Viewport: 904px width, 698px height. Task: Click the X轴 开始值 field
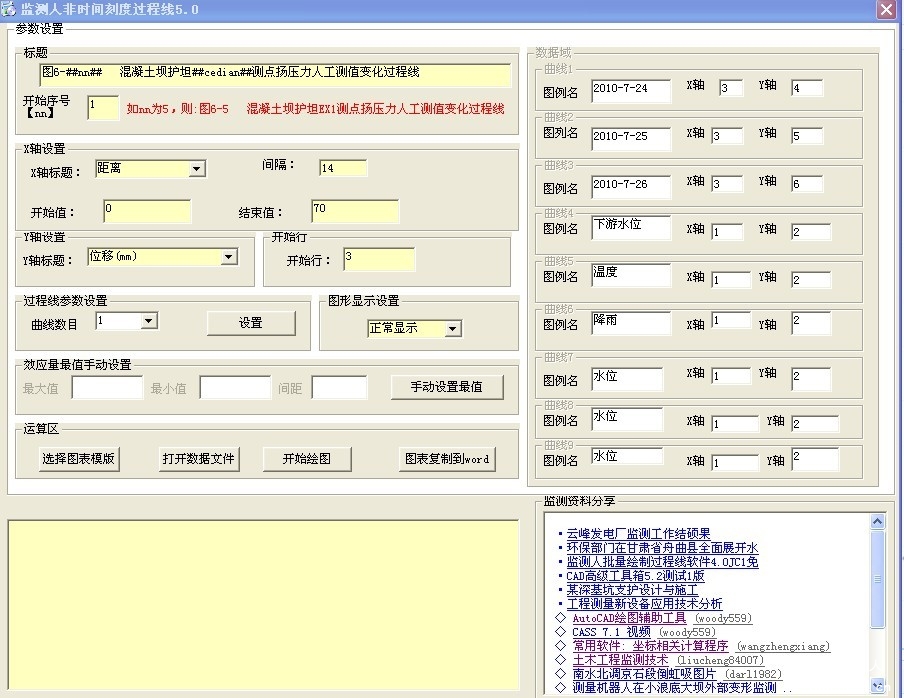point(147,212)
